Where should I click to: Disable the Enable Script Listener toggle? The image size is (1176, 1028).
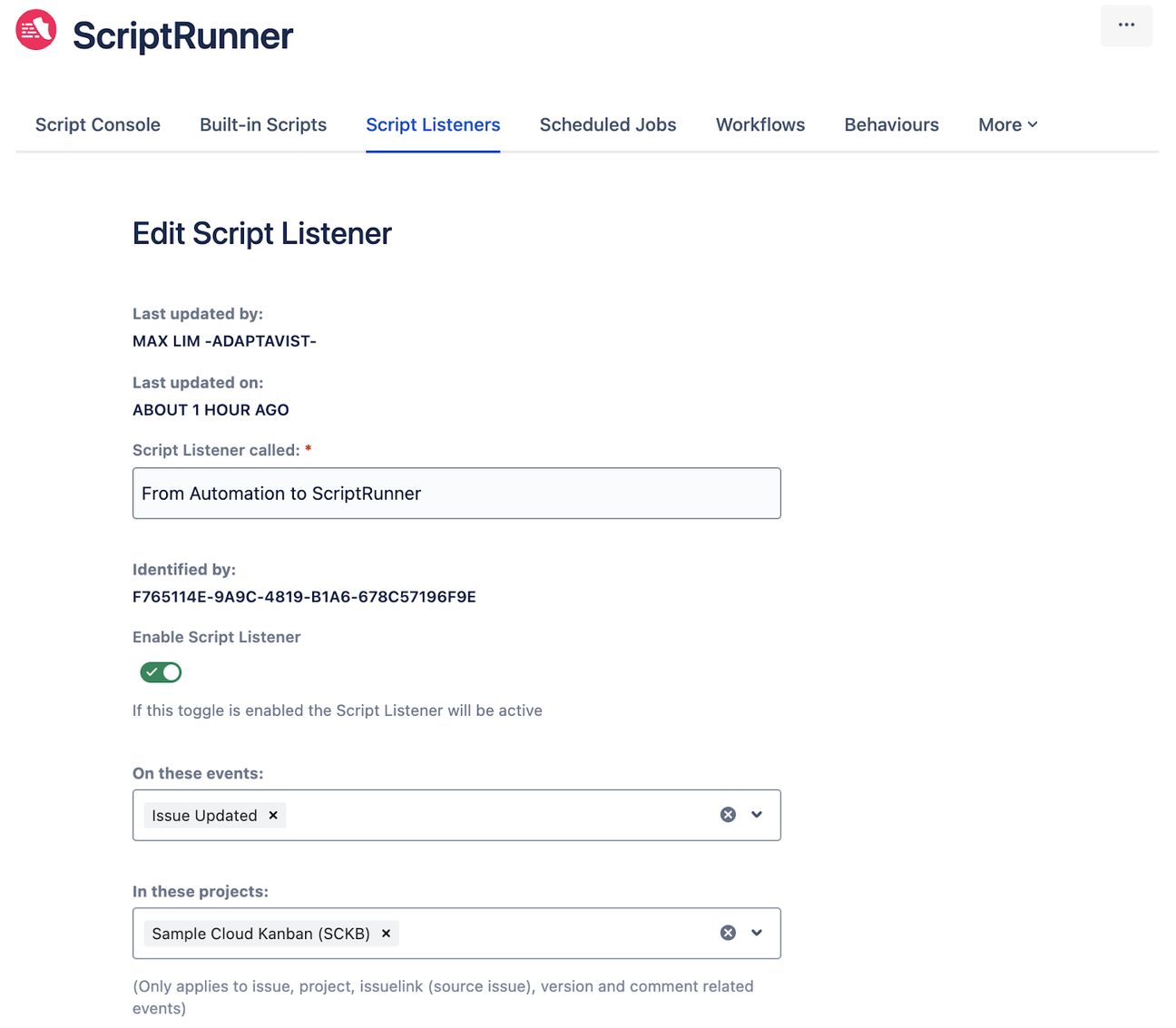point(161,671)
